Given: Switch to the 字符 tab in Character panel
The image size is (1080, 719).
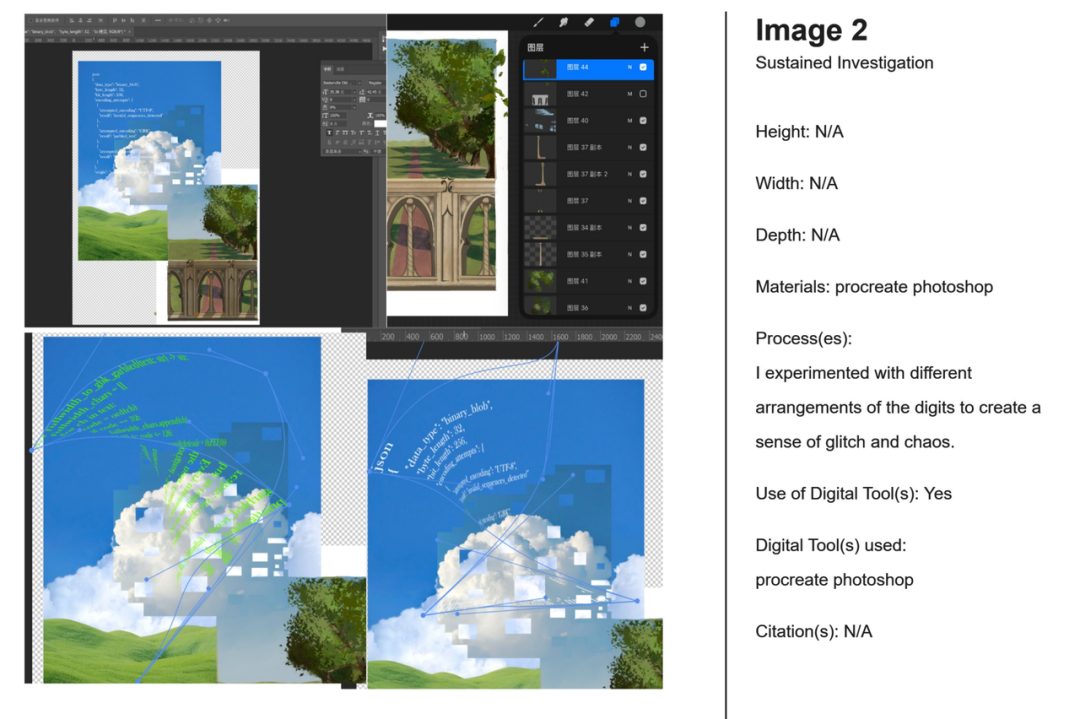Looking at the screenshot, I should click(327, 69).
